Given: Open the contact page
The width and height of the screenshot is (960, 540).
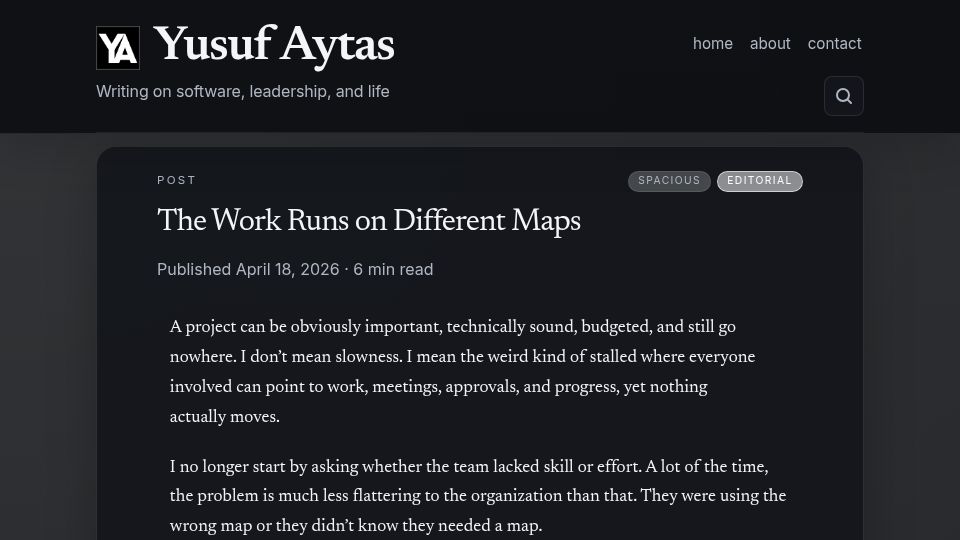Looking at the screenshot, I should click(834, 43).
